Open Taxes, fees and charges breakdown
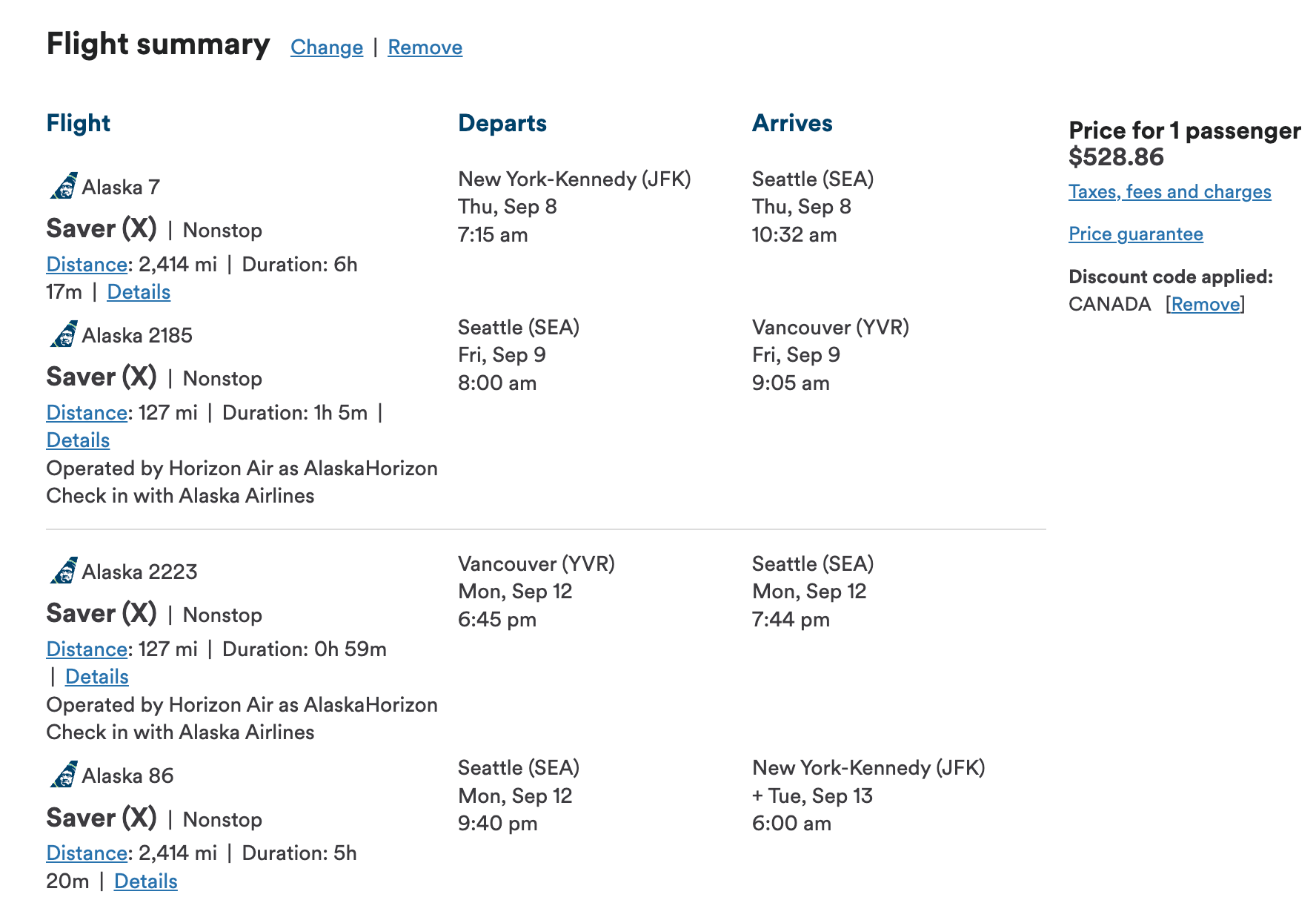Viewport: 1316px width, 900px height. click(x=1169, y=191)
